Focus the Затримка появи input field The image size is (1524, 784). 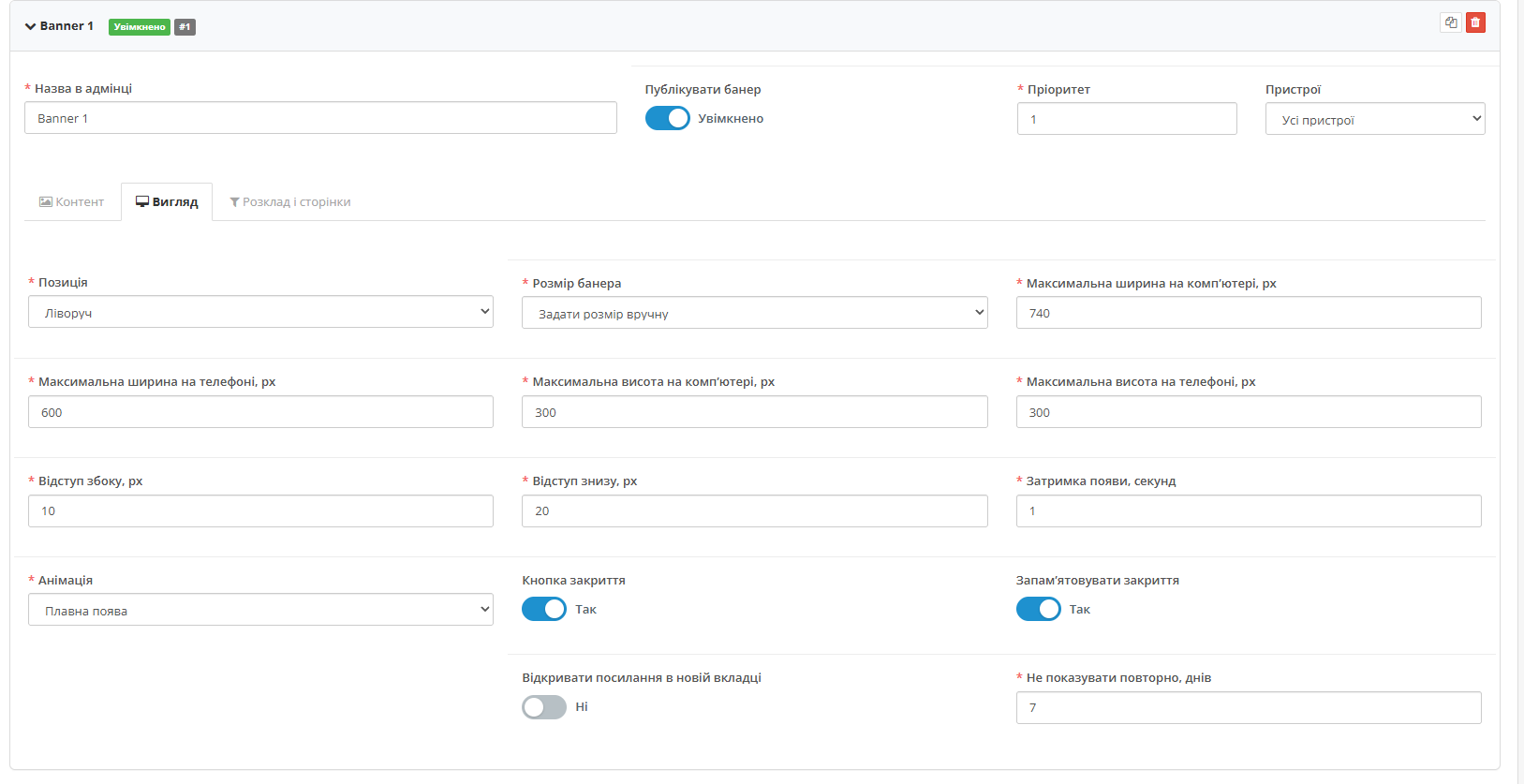click(x=1249, y=510)
